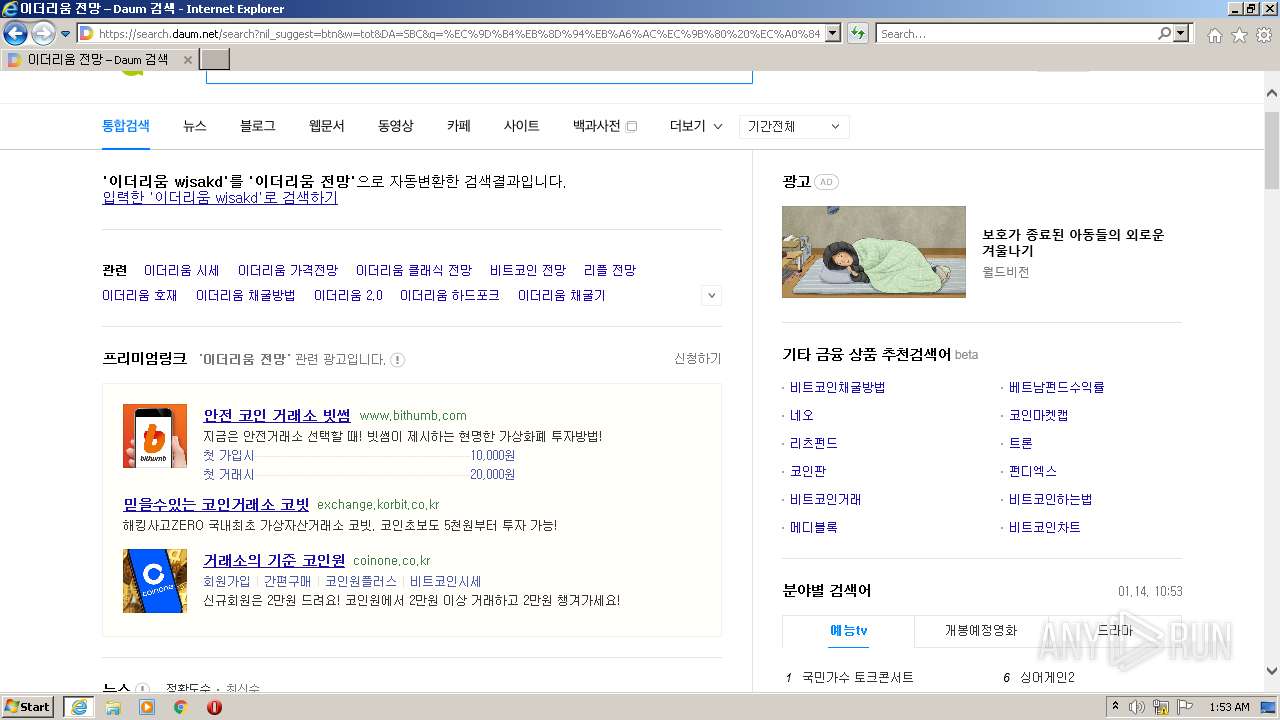Click the Bithumb logo thumbnail

click(x=155, y=435)
